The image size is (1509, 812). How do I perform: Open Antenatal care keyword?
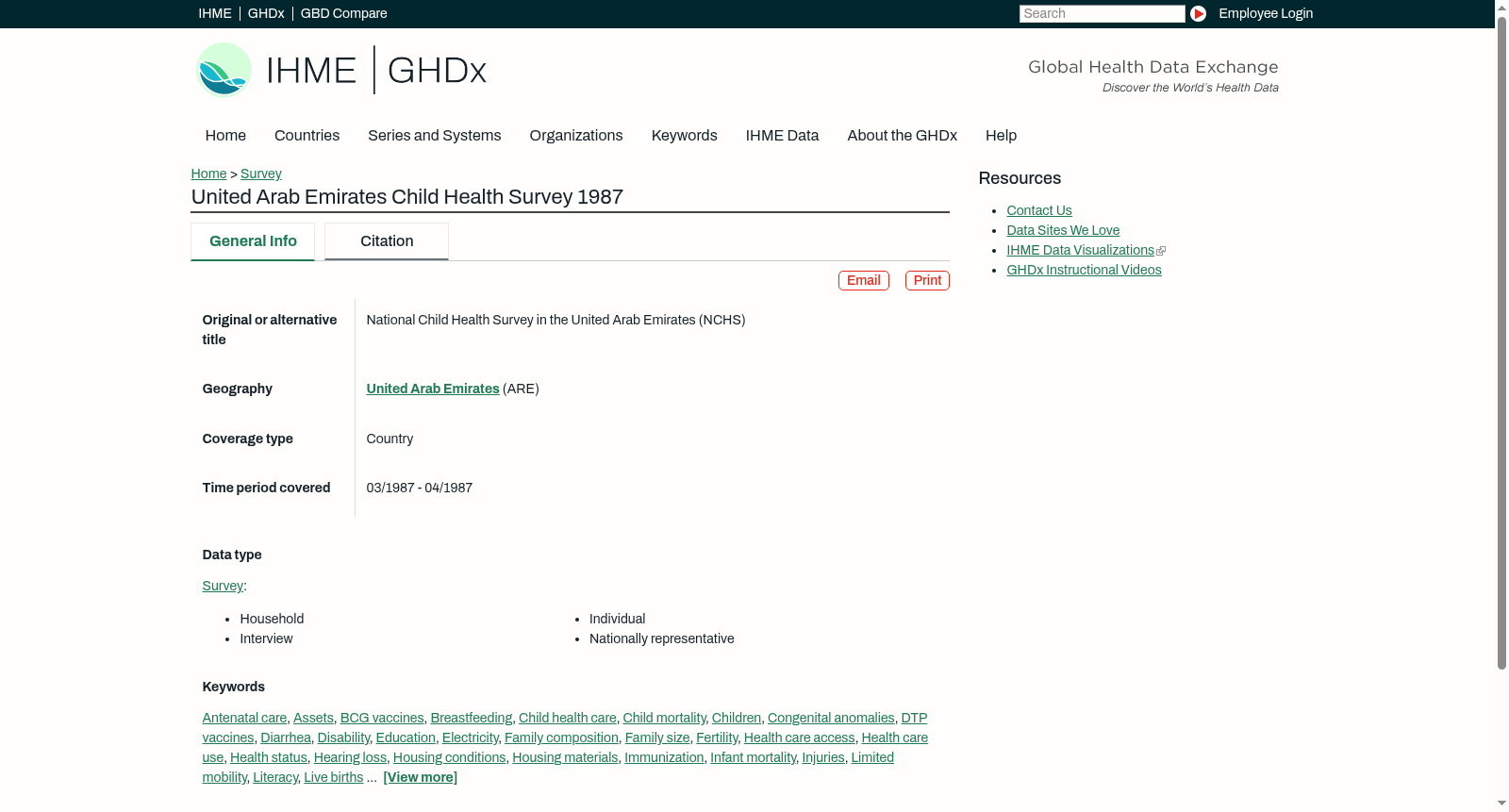coord(244,718)
